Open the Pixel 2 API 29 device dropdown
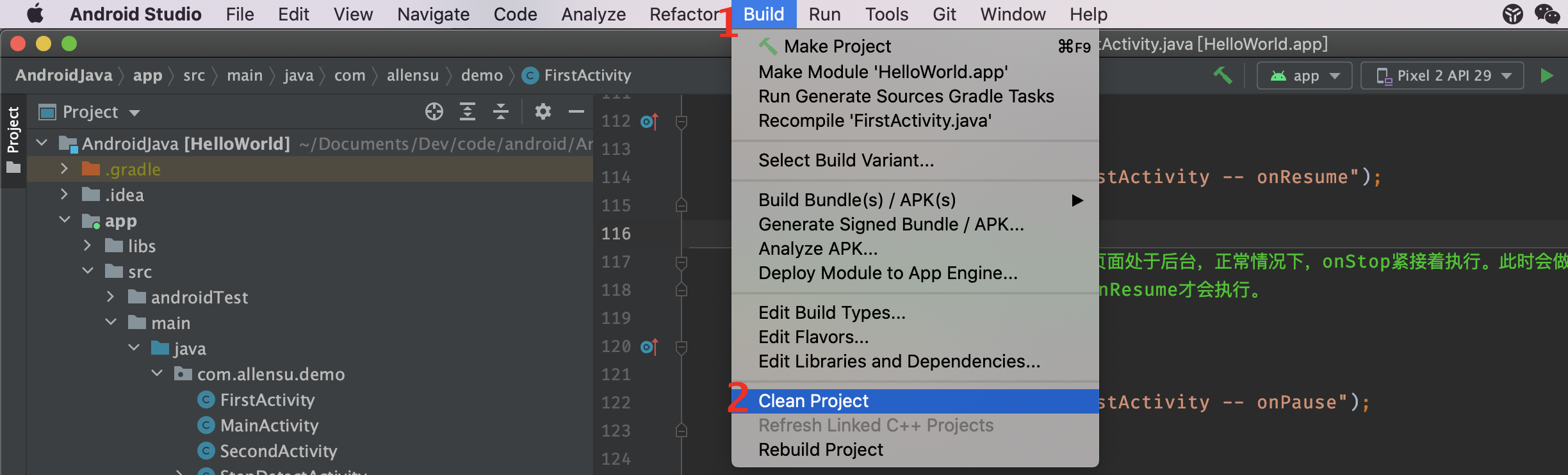Viewport: 1568px width, 475px height. 1442,76
